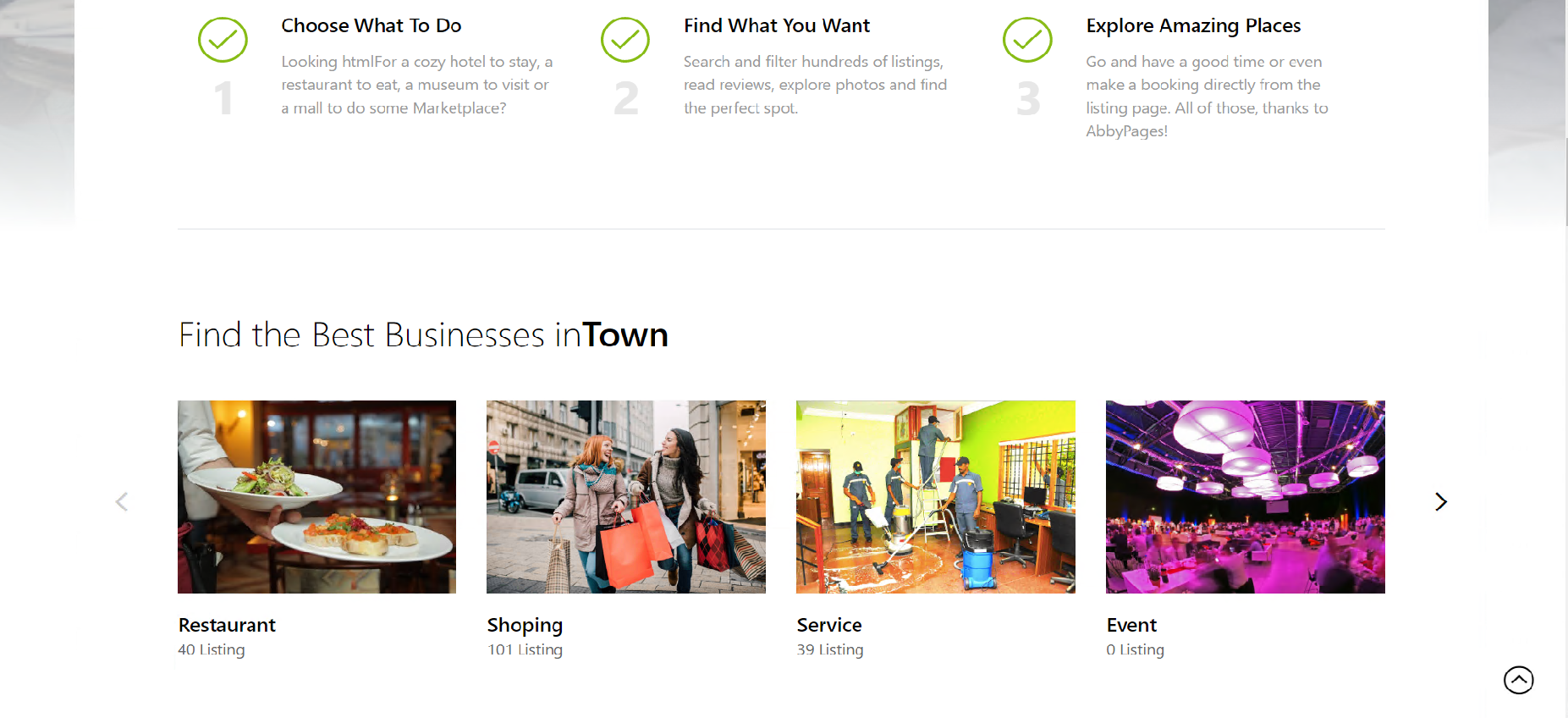Click the checkmark icon next to Find What You Want

(625, 40)
